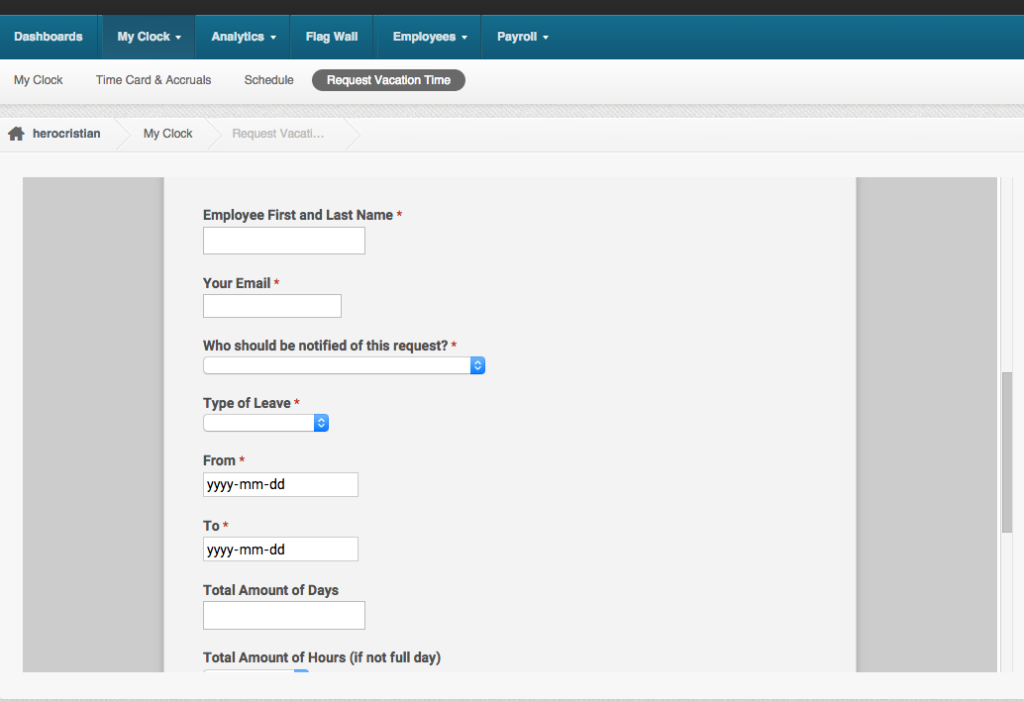
Task: Click the To date field
Action: pos(281,549)
